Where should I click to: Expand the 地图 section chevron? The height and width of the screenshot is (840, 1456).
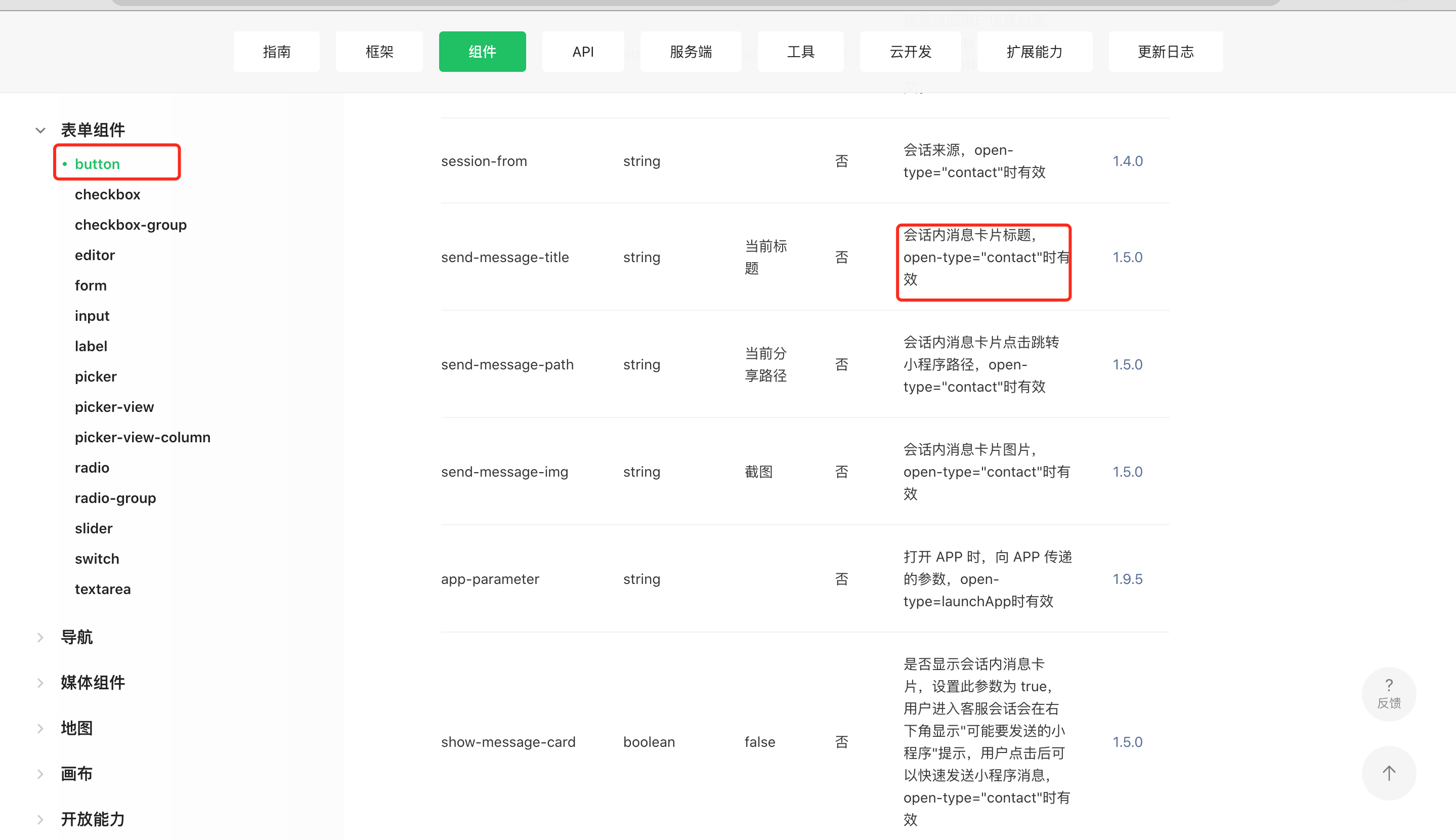[x=40, y=729]
